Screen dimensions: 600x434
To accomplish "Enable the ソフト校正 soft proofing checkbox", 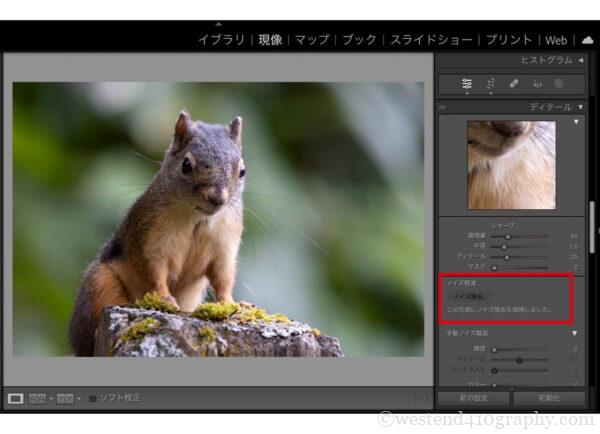I will (x=93, y=398).
